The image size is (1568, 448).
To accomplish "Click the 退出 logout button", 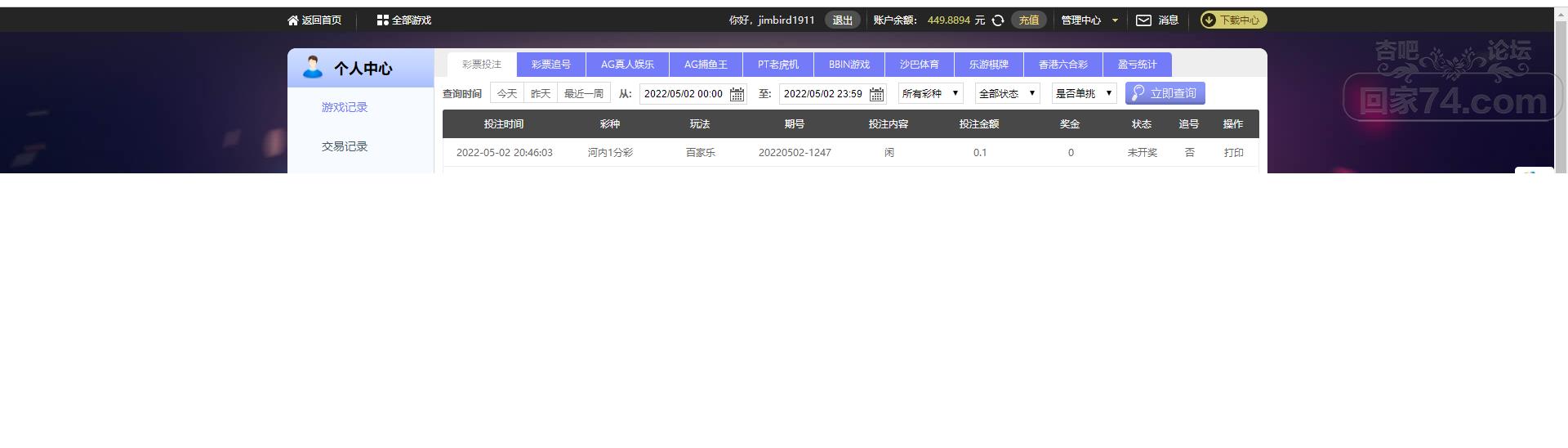I will (x=843, y=20).
